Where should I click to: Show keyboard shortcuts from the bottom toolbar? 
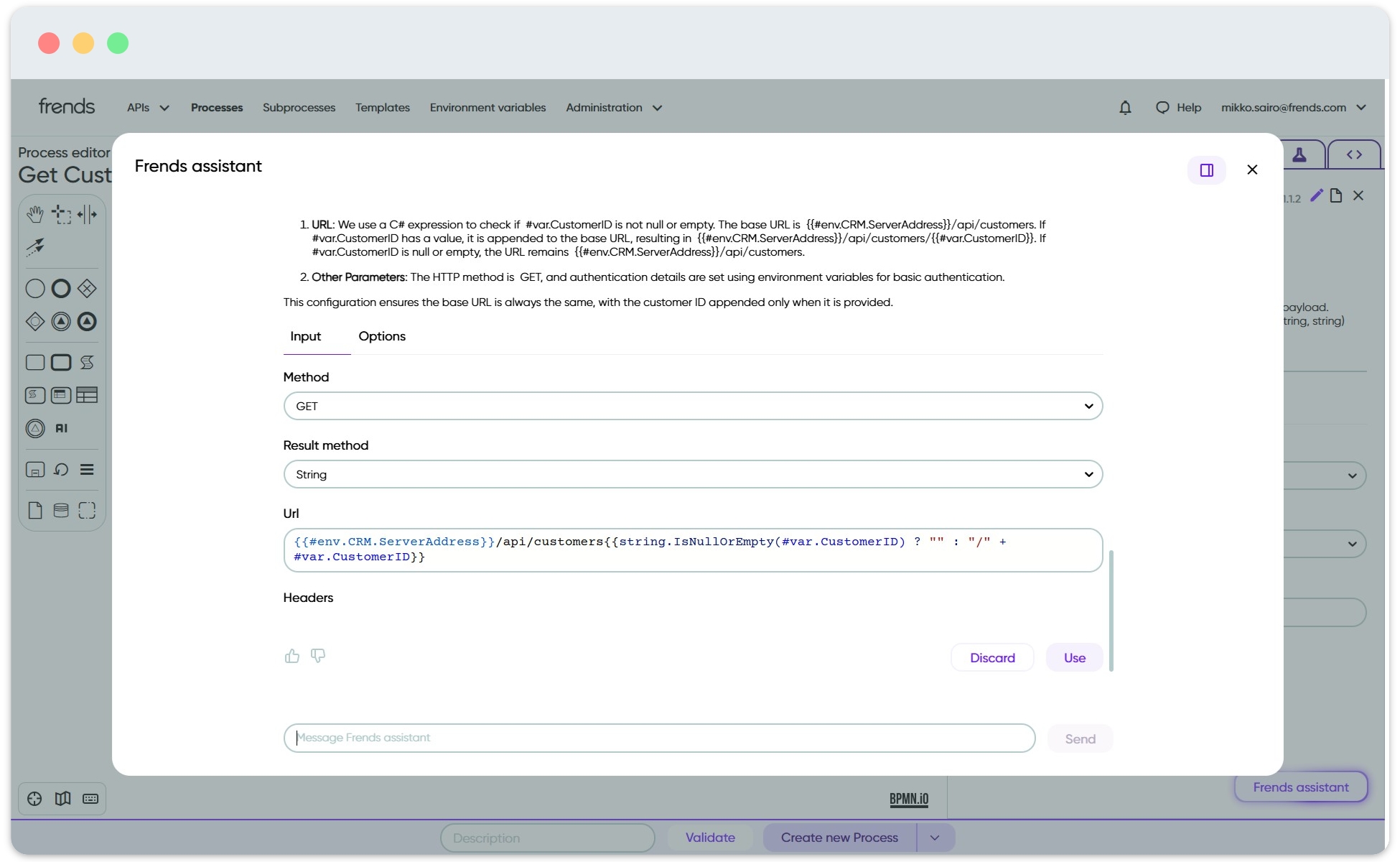click(90, 799)
